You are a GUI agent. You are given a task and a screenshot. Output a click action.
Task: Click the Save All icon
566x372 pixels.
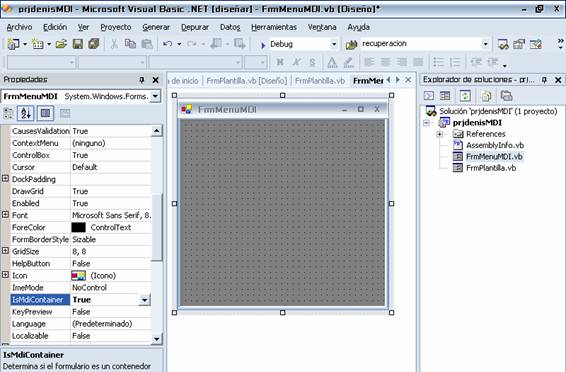(94, 44)
